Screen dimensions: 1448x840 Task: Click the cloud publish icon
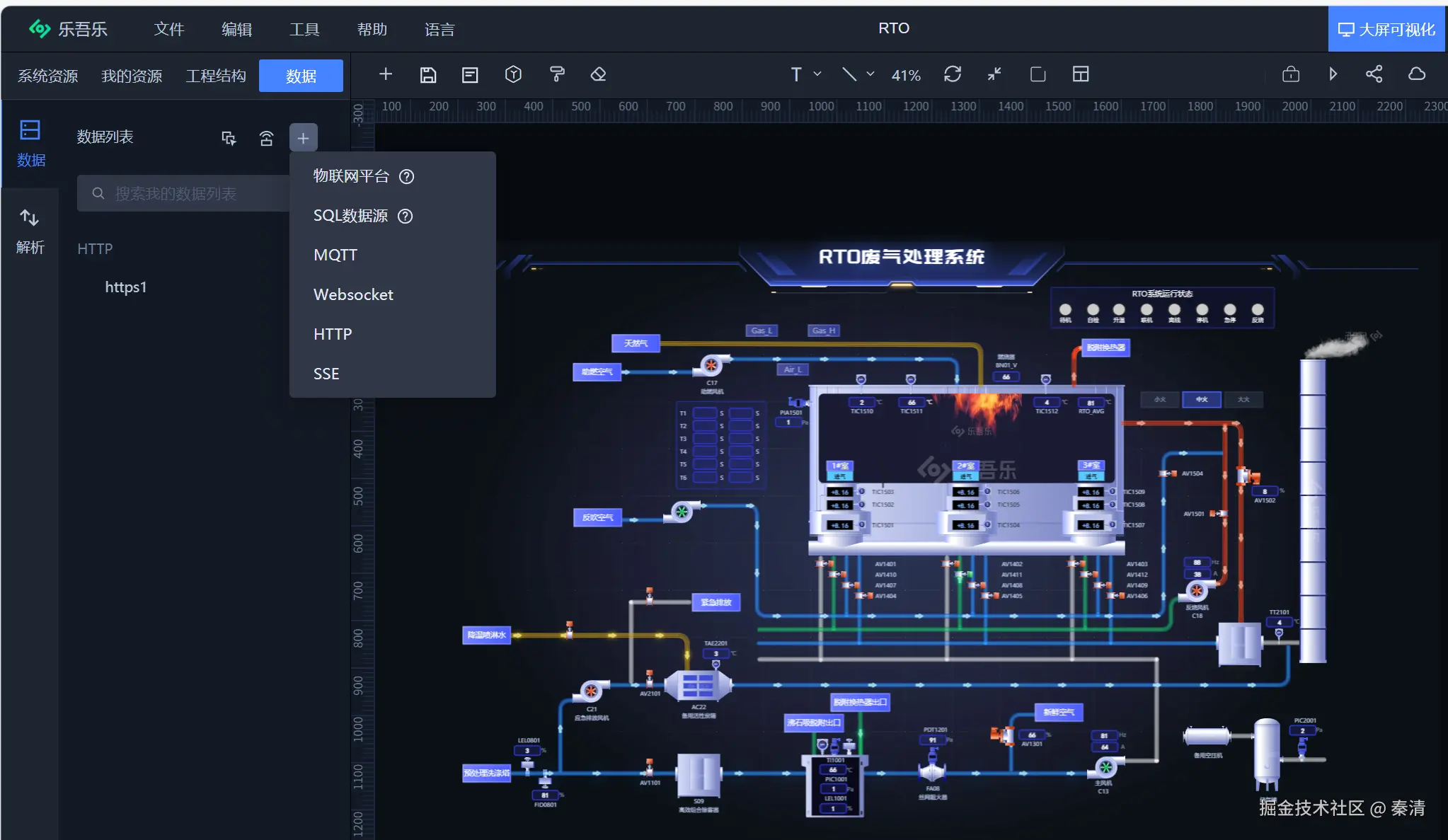pos(1417,74)
